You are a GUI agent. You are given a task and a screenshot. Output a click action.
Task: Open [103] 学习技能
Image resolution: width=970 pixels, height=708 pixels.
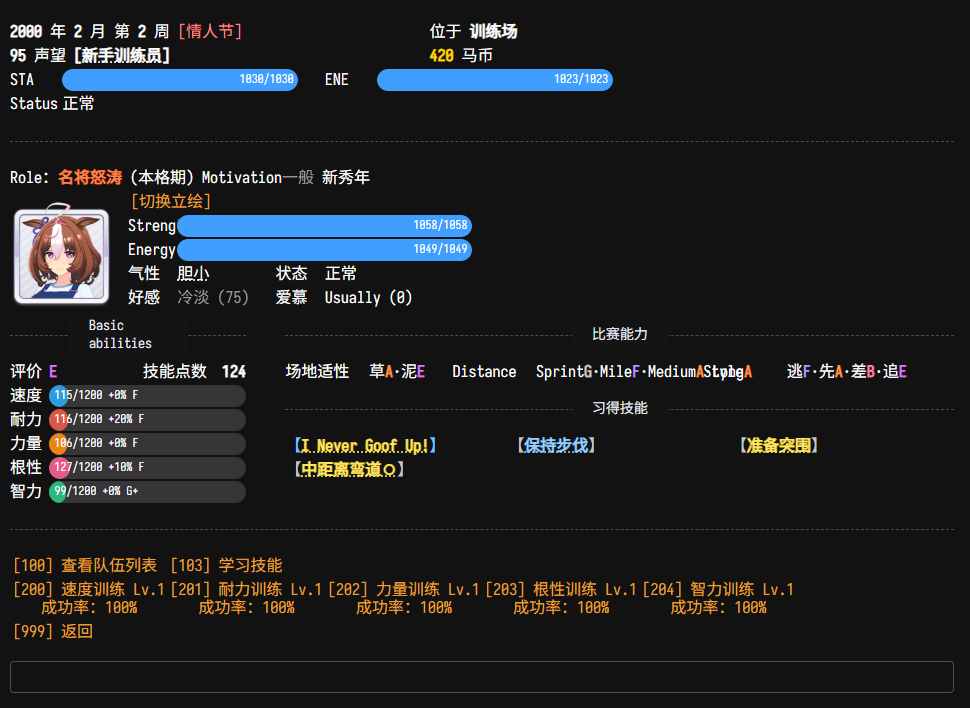(226, 565)
